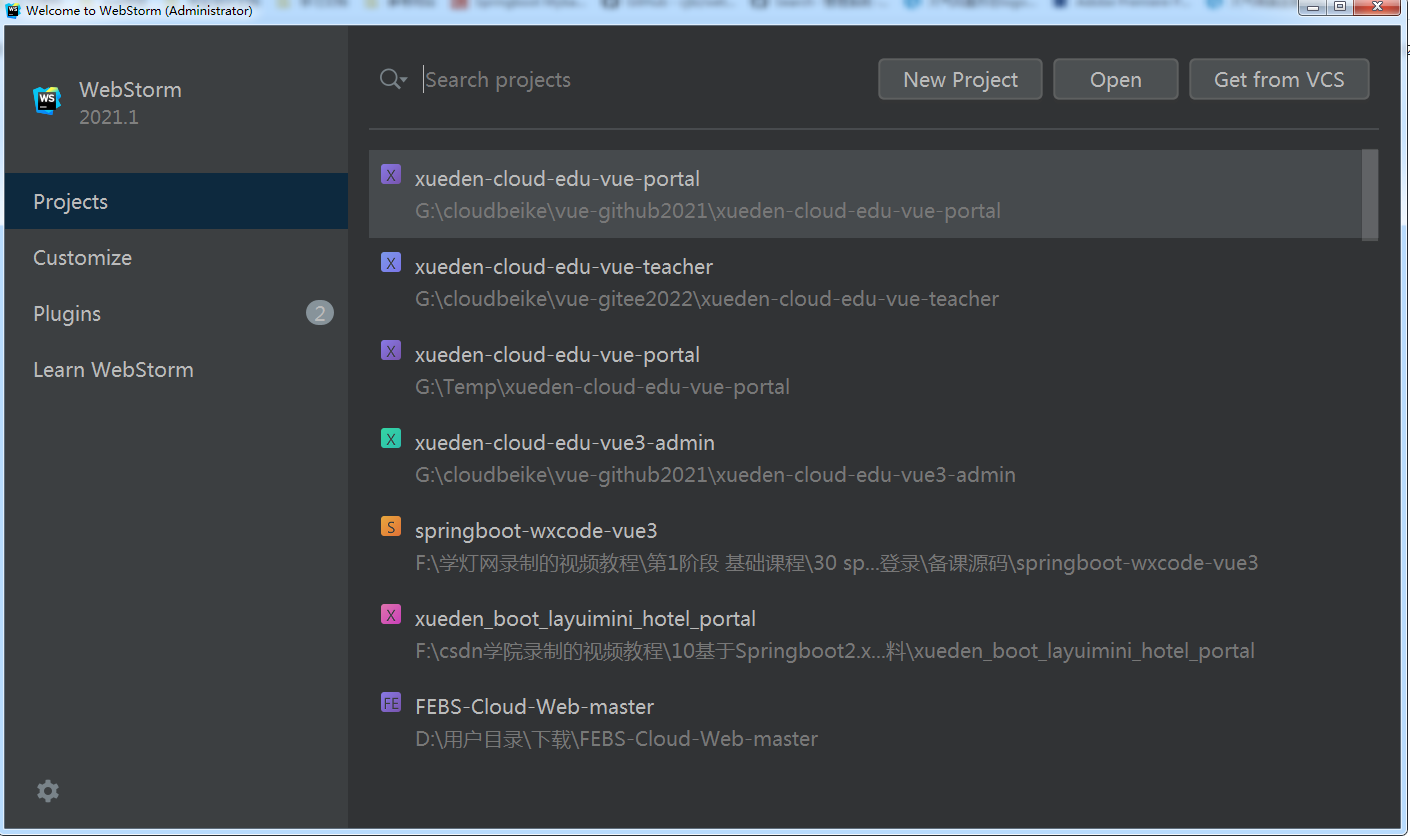Click the search magnifier icon dropdown
Image resolution: width=1410 pixels, height=837 pixels.
tap(393, 80)
